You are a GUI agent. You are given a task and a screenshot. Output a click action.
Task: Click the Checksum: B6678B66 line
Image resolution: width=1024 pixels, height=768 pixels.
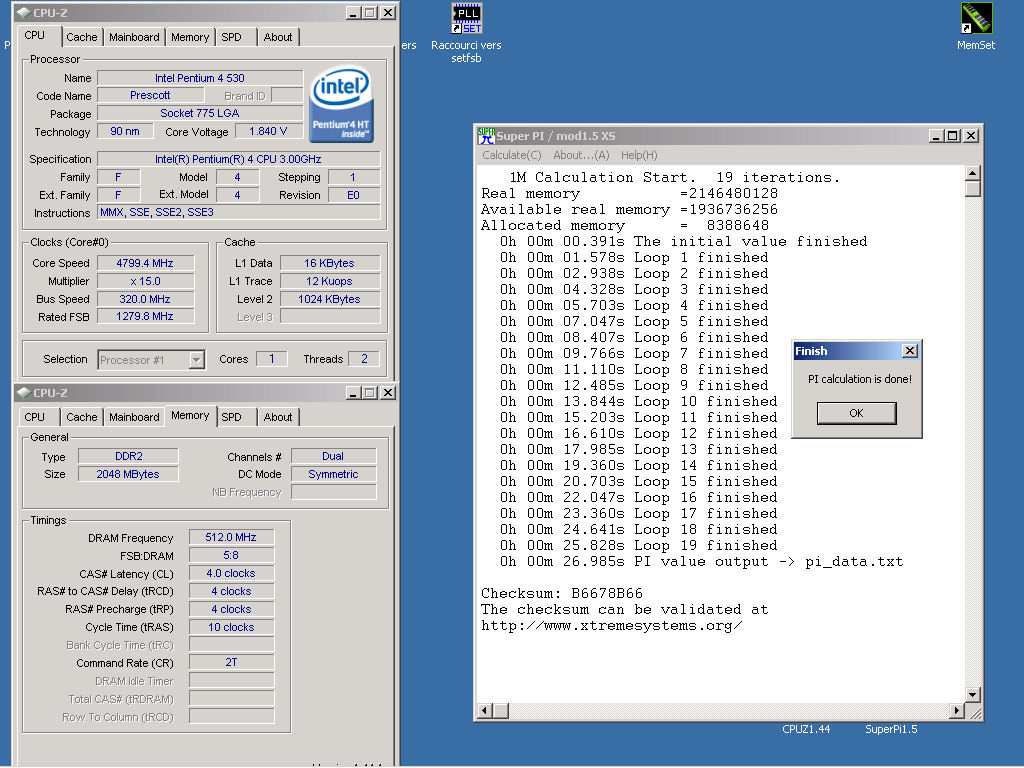pos(562,594)
